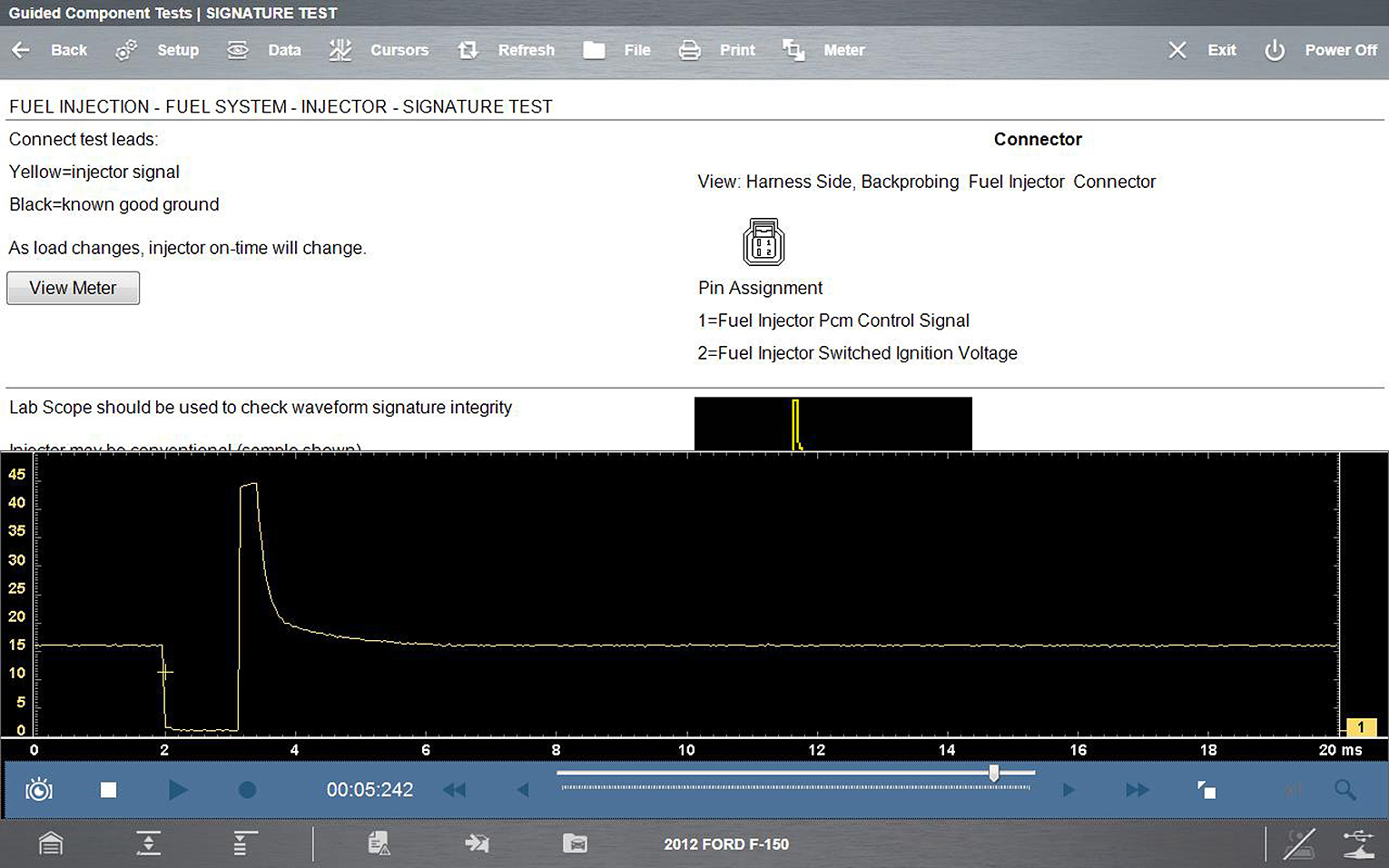Exit the guided component test
1389x868 pixels.
[x=1202, y=50]
